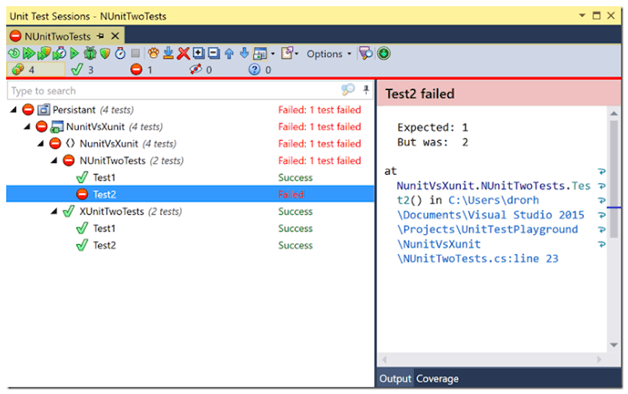628x394 pixels.
Task: Select the NunitVsXunit namespace row
Action: (x=190, y=144)
